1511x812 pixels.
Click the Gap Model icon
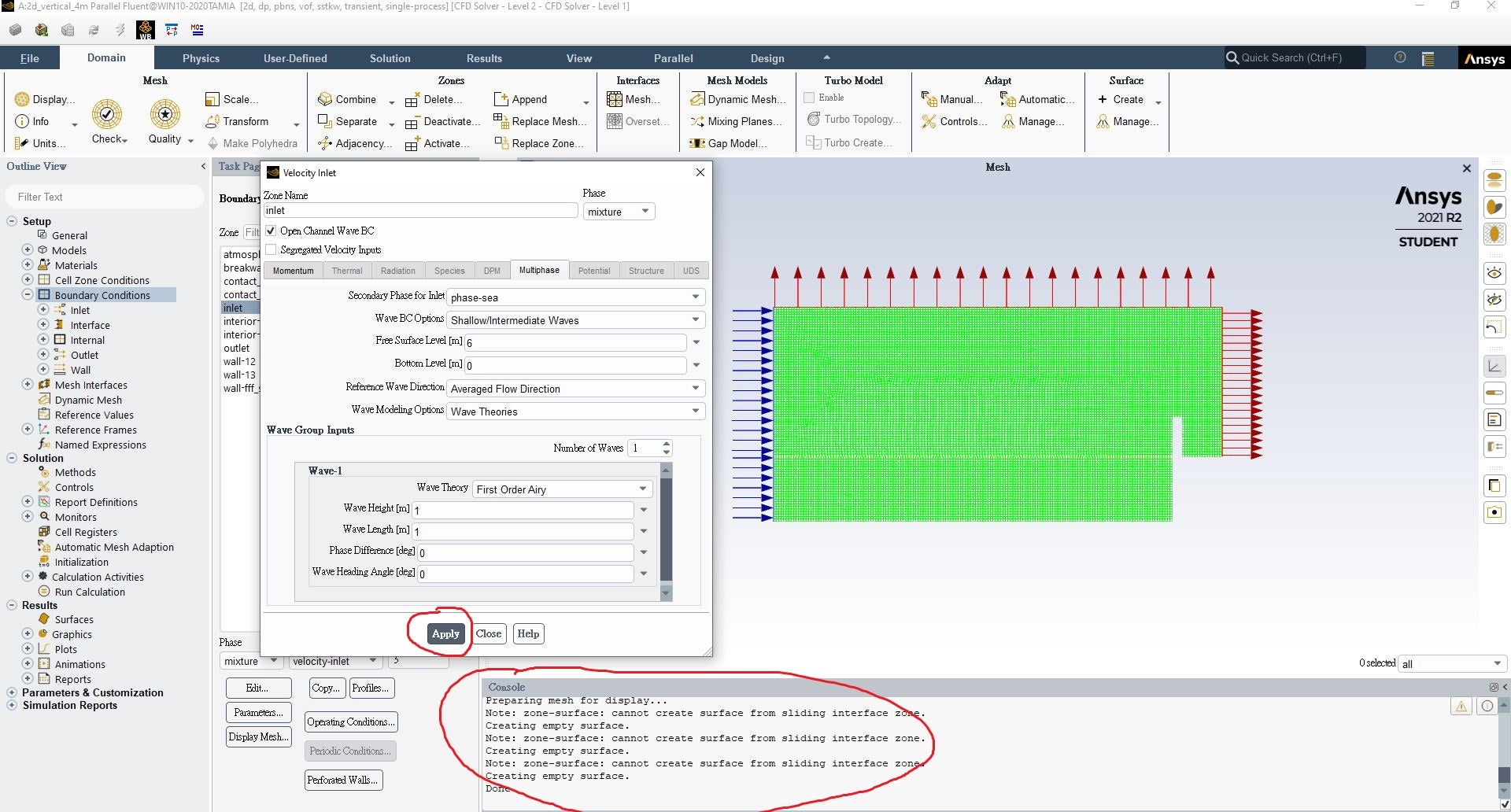tap(696, 143)
